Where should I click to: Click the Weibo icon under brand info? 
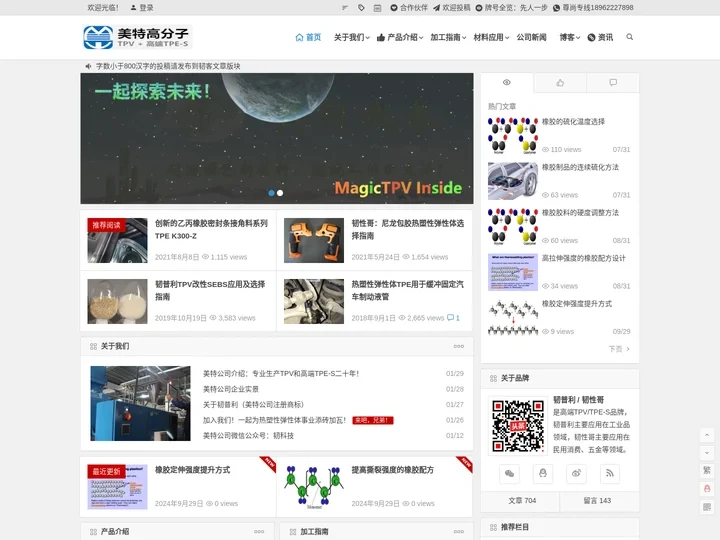point(576,473)
